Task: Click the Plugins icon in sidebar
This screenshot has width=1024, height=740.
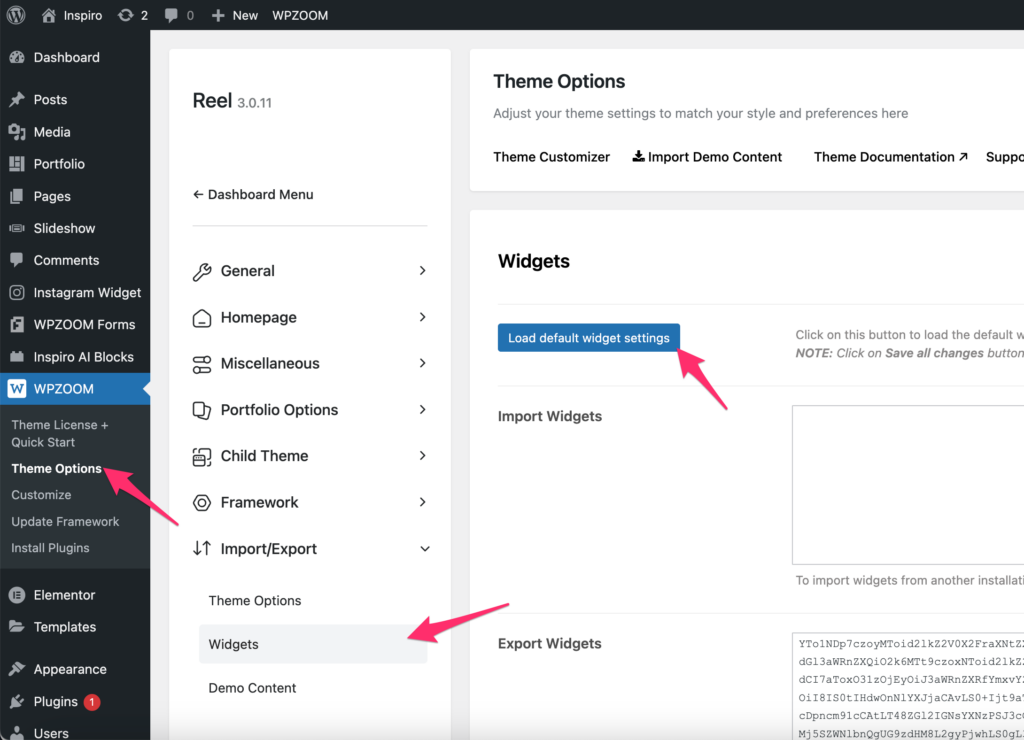Action: (16, 701)
